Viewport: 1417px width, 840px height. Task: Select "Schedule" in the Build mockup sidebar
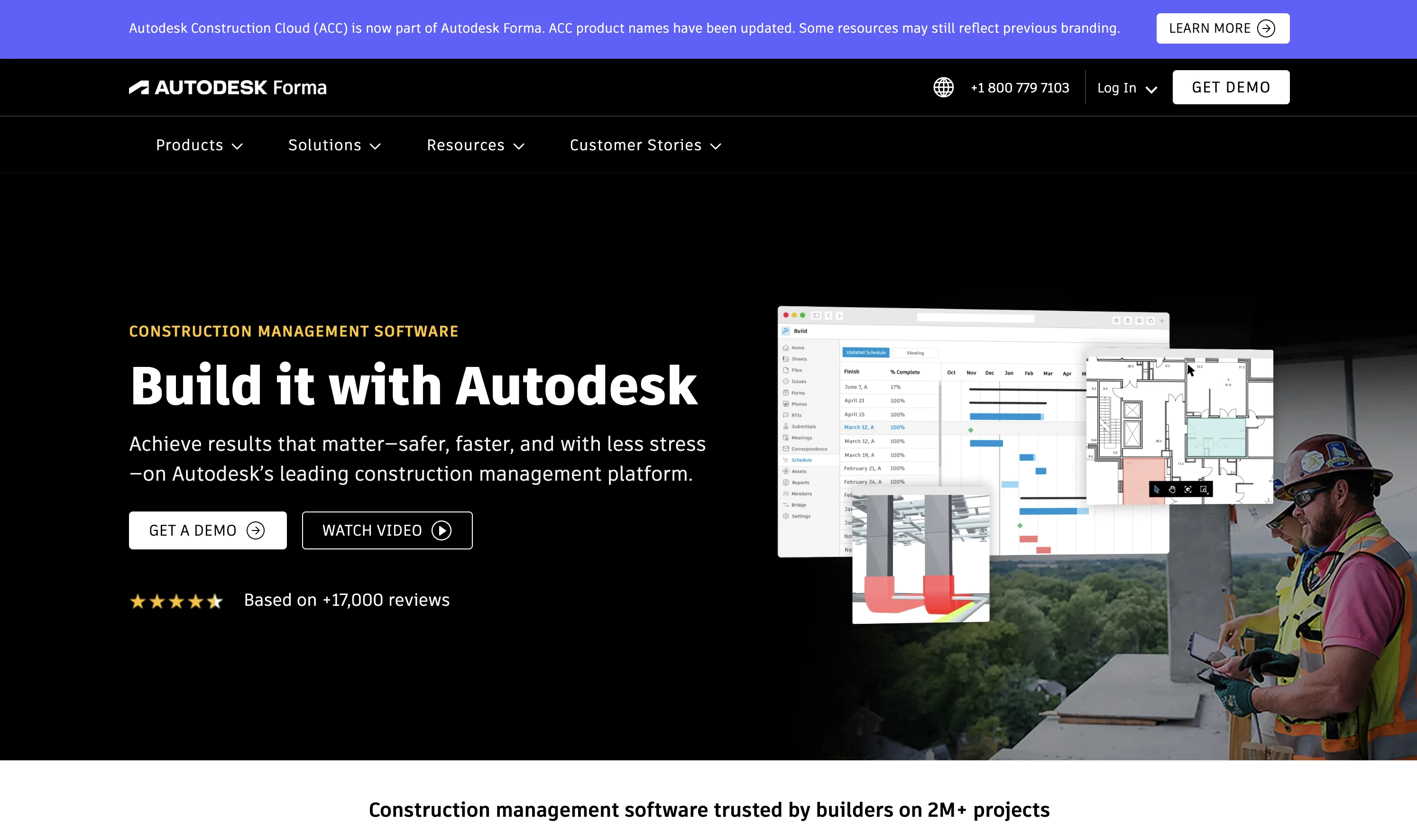pyautogui.click(x=801, y=460)
